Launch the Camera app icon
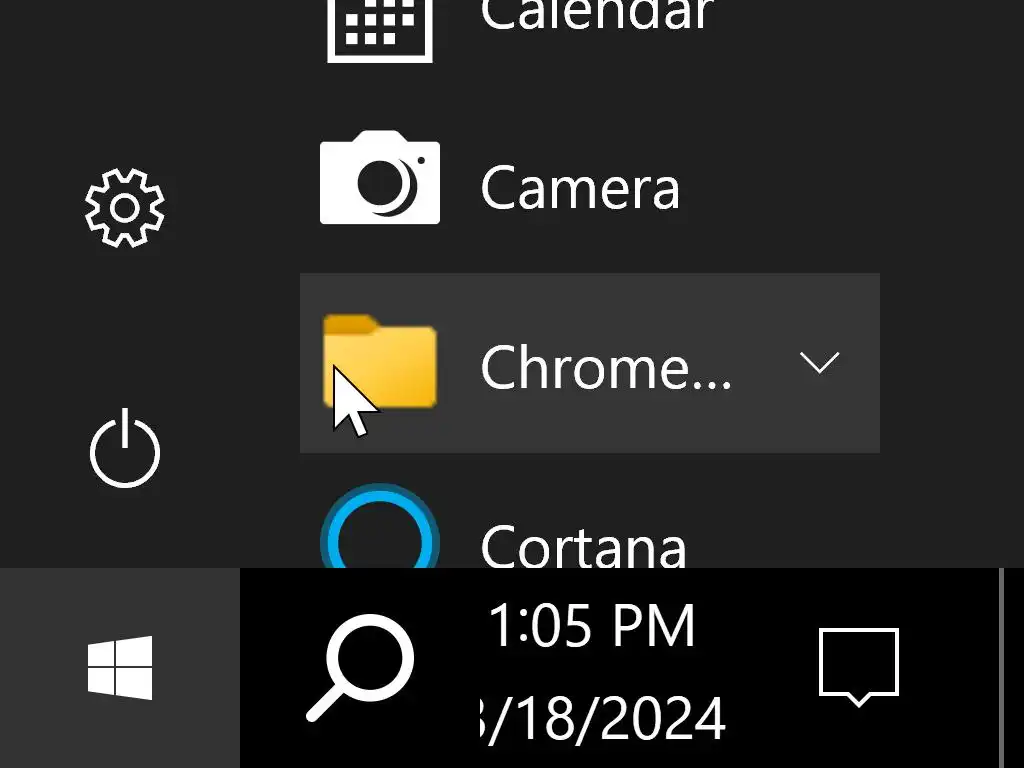The height and width of the screenshot is (768, 1024). pos(380,178)
